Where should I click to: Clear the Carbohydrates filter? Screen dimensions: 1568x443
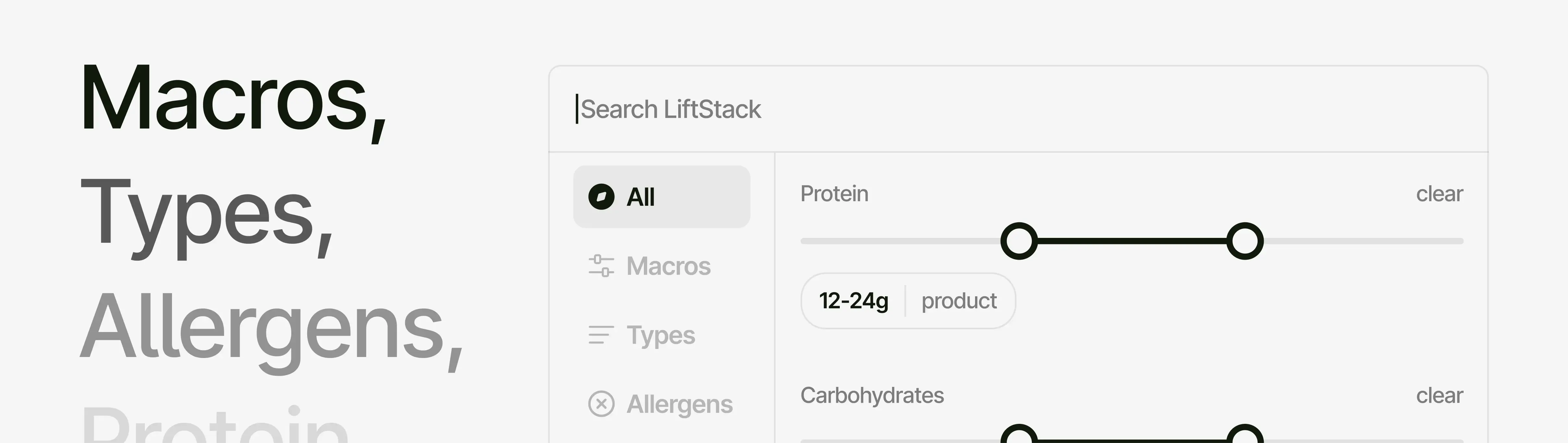1439,396
